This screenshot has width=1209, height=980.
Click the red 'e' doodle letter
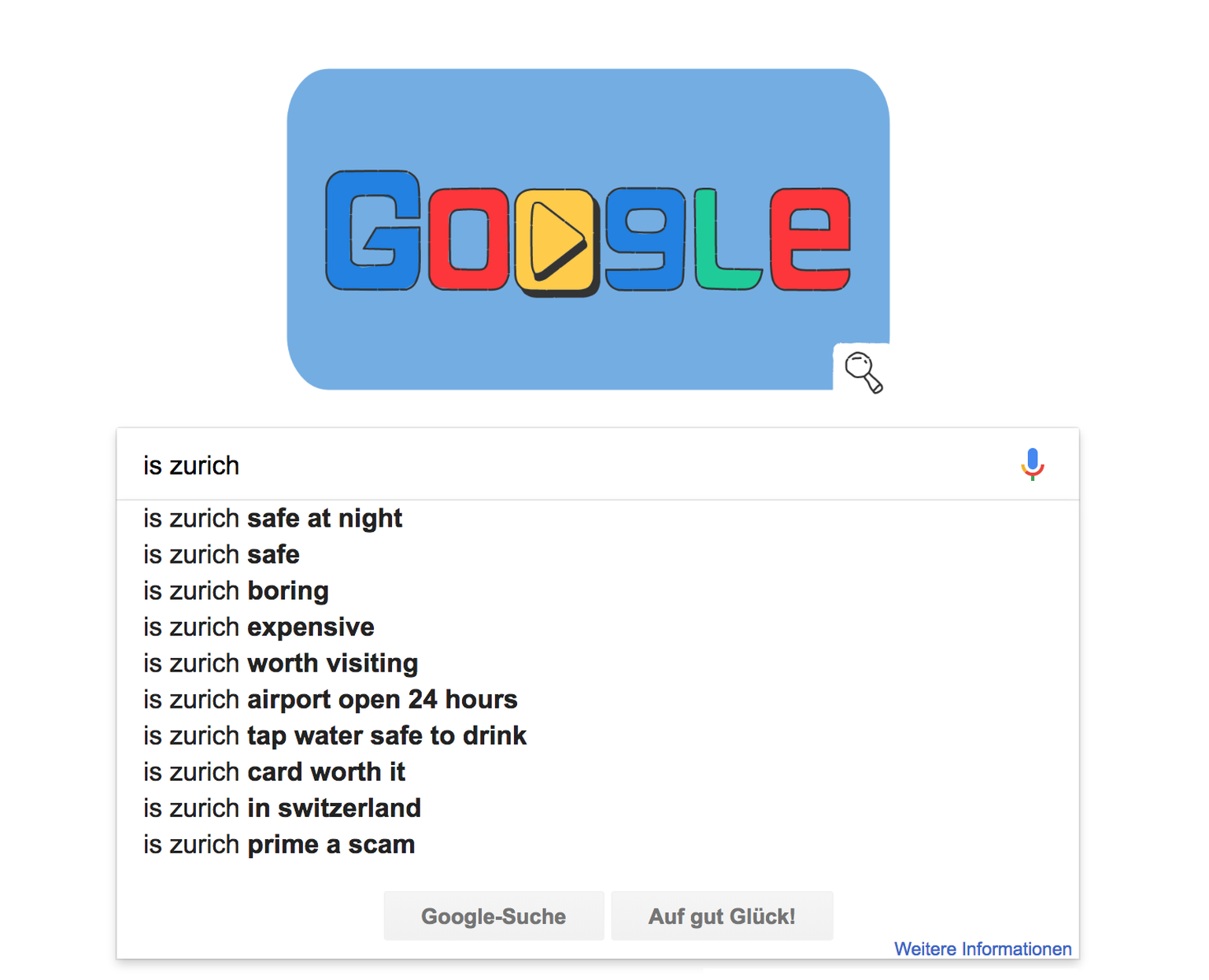(x=810, y=239)
